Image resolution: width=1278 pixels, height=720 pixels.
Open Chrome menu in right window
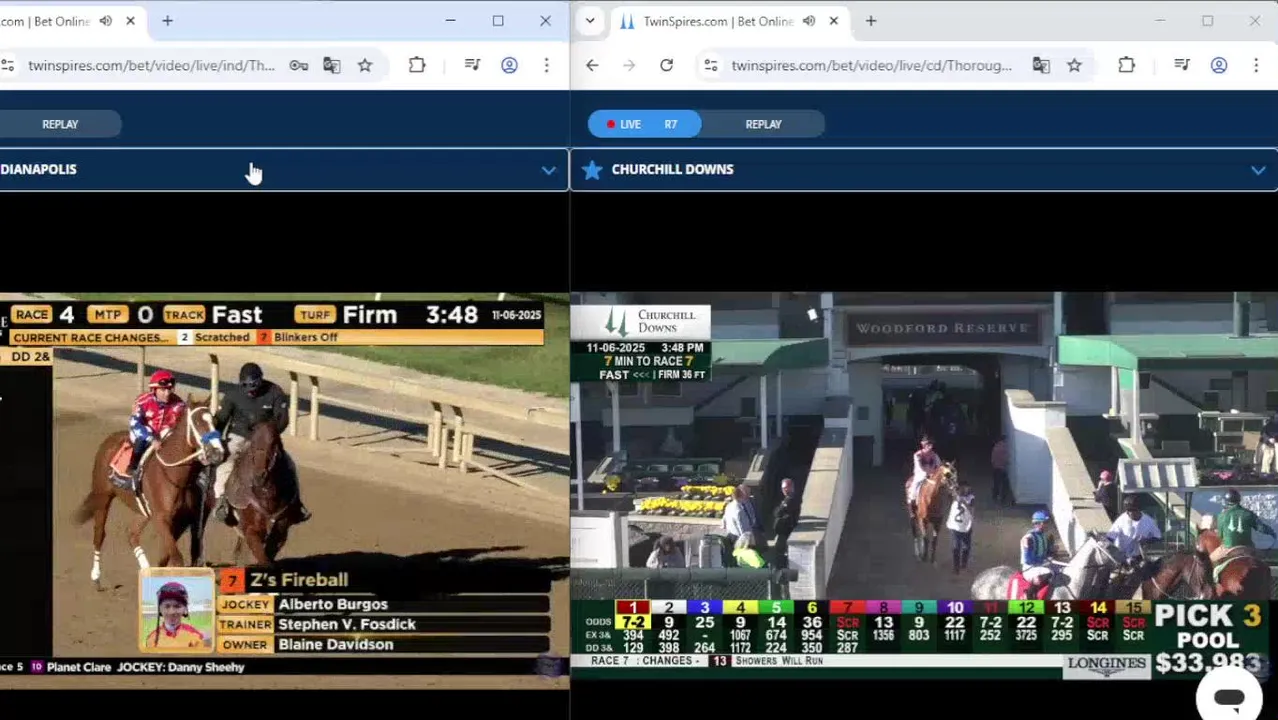1255,65
